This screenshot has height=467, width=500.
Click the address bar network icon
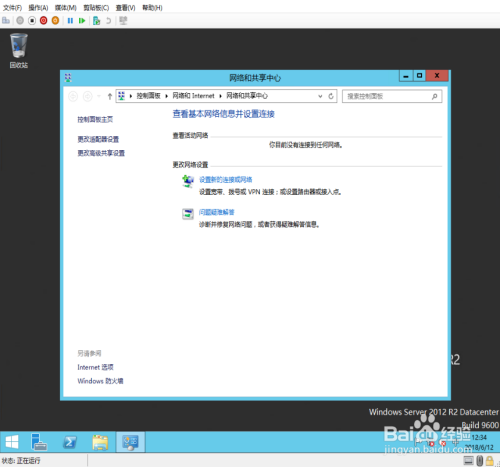pos(121,96)
